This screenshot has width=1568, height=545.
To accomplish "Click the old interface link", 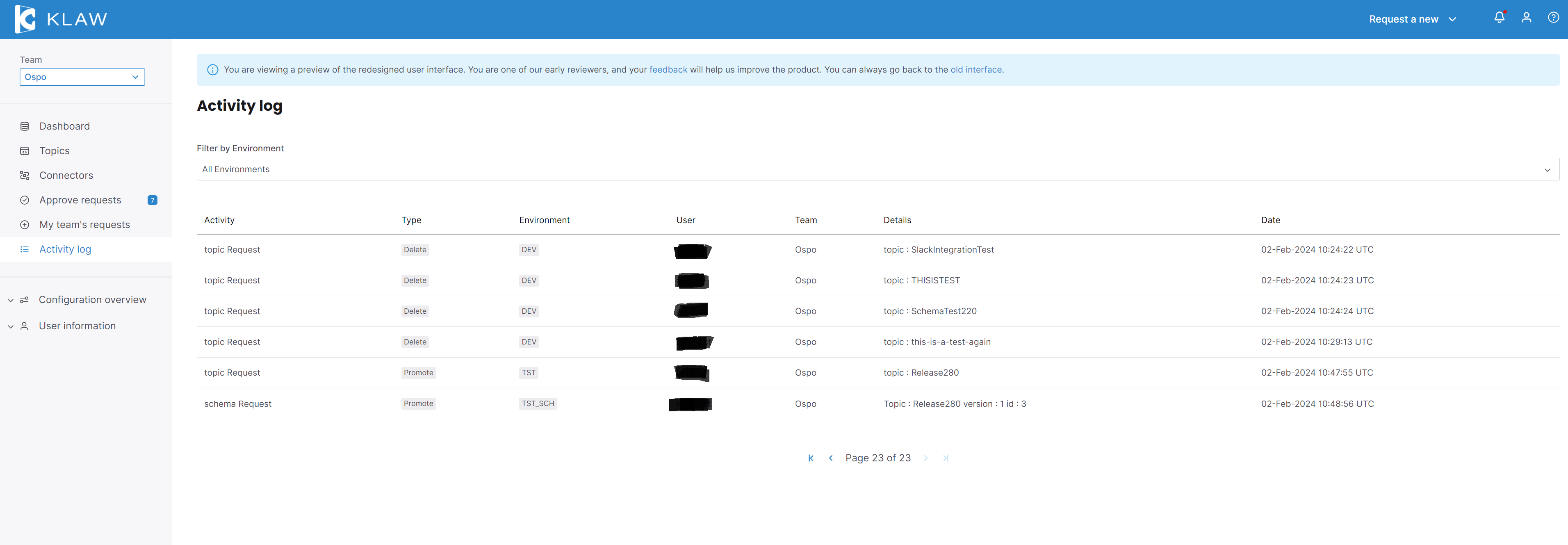I will pos(976,70).
